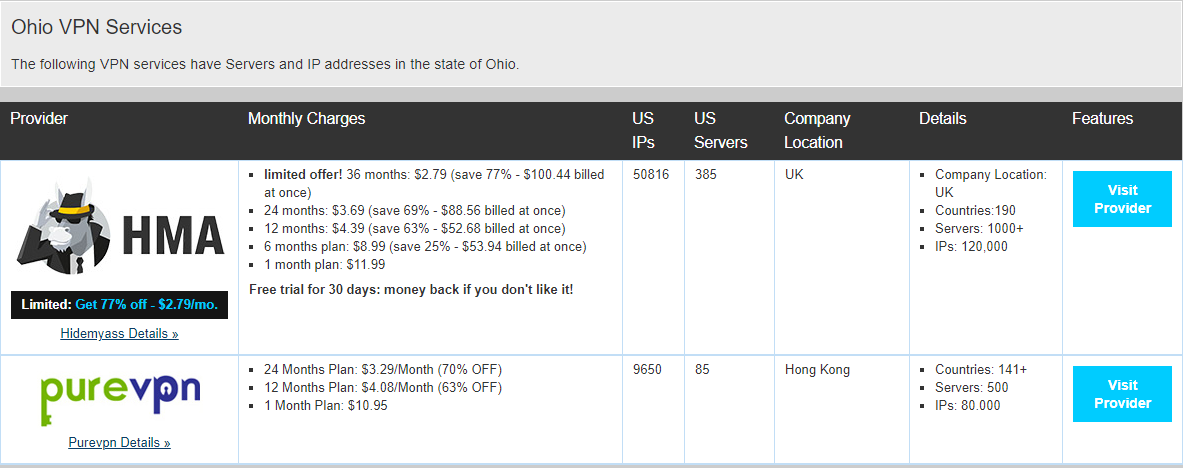Viewport: 1183px width, 468px height.
Task: Select the 36 months $2.79 limited offer line
Action: tap(434, 183)
